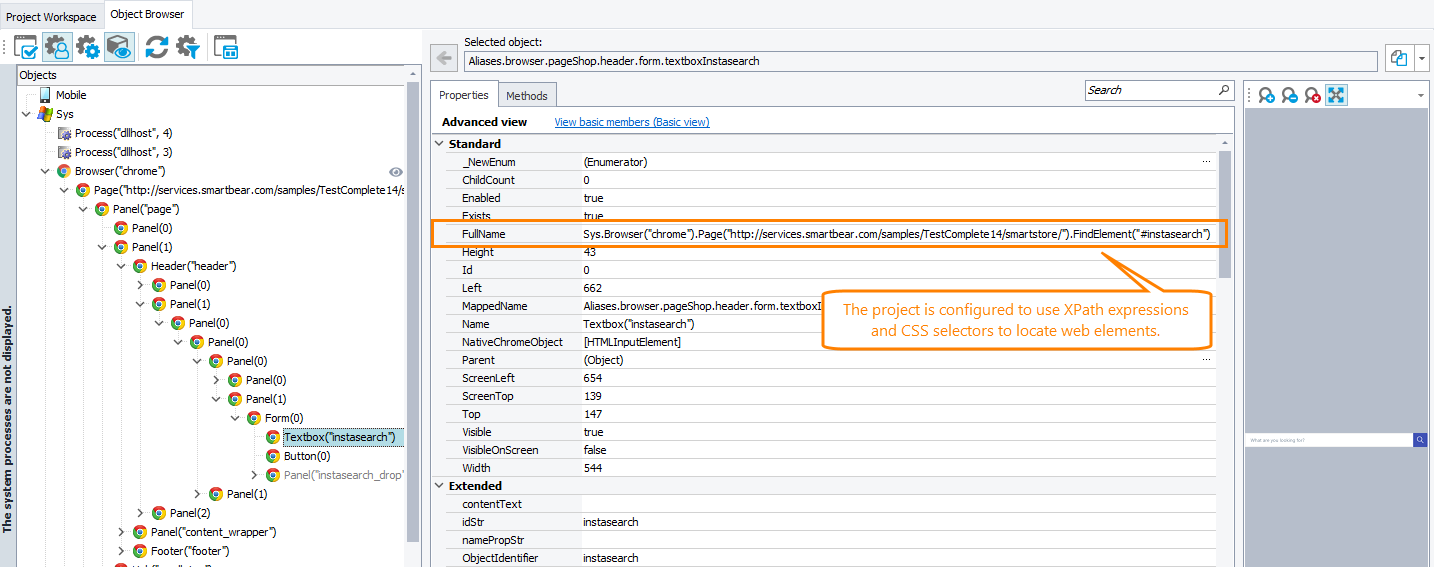This screenshot has height=567, width=1434.
Task: Collapse the Header("header") tree node
Action: [121, 266]
